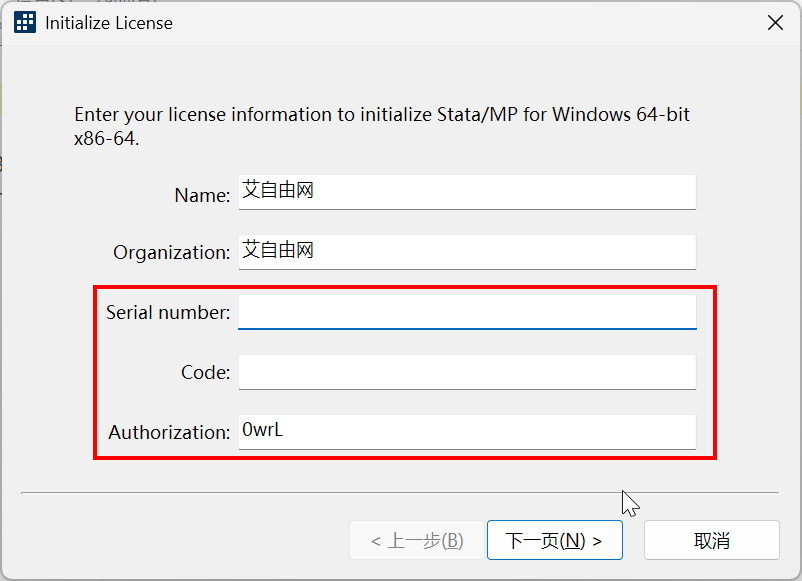Click the empty area of the title bar

click(x=450, y=23)
